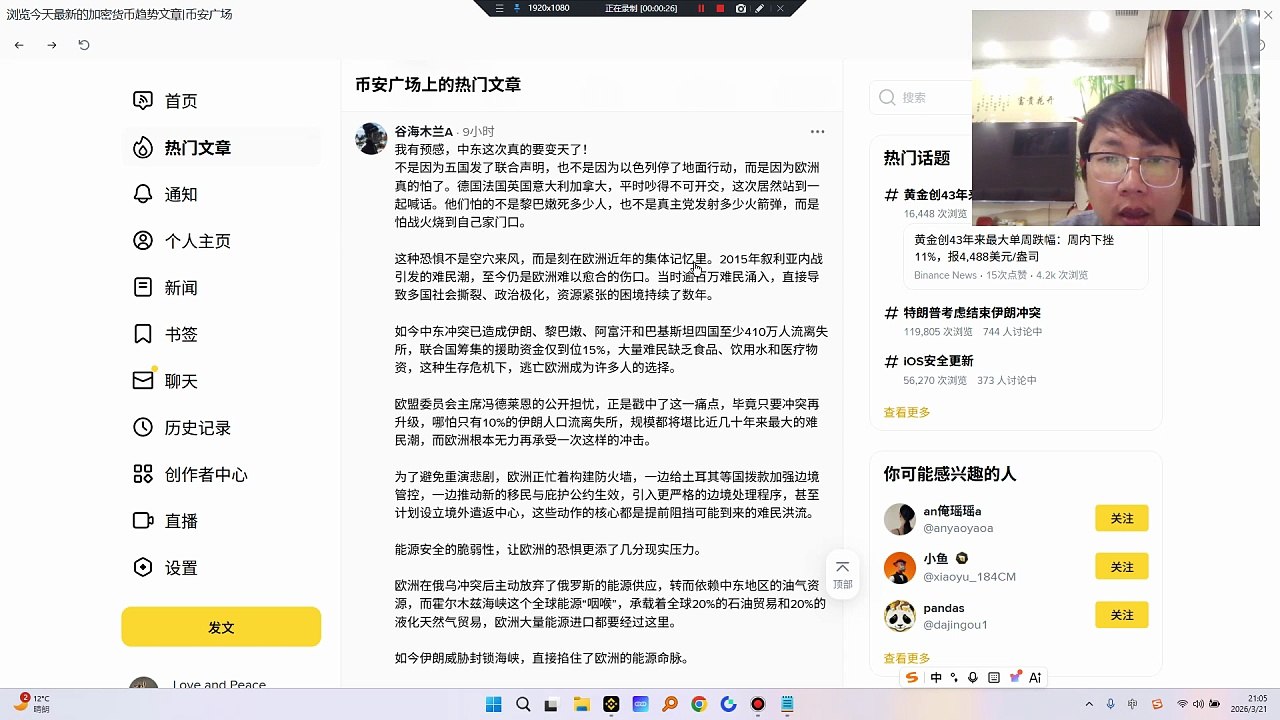Viewport: 1280px width, 720px height.
Task: Click browser forward arrow
Action: pyautogui.click(x=52, y=45)
